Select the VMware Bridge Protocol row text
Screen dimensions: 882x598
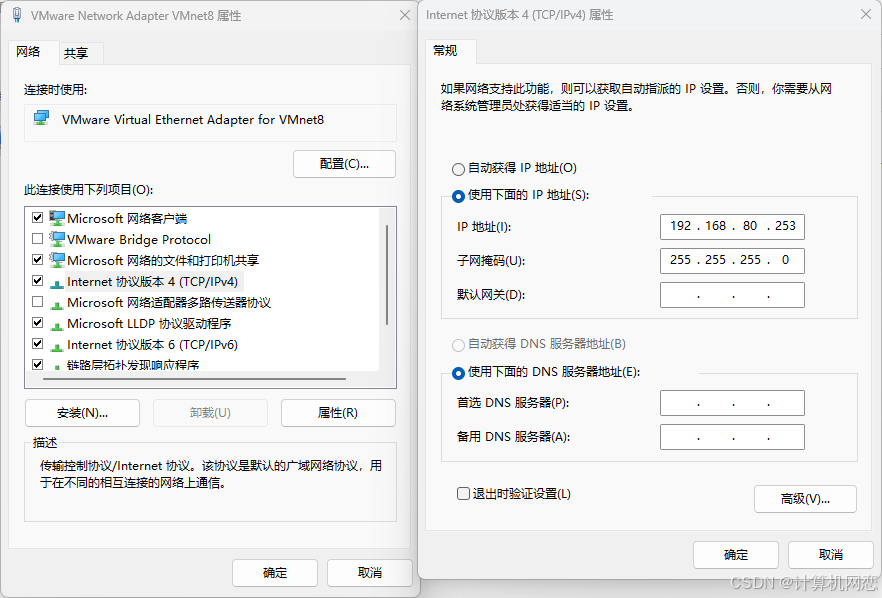coord(139,240)
